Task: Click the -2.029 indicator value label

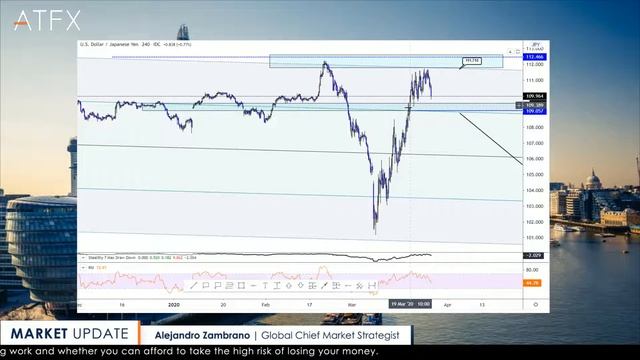Action: pyautogui.click(x=533, y=256)
